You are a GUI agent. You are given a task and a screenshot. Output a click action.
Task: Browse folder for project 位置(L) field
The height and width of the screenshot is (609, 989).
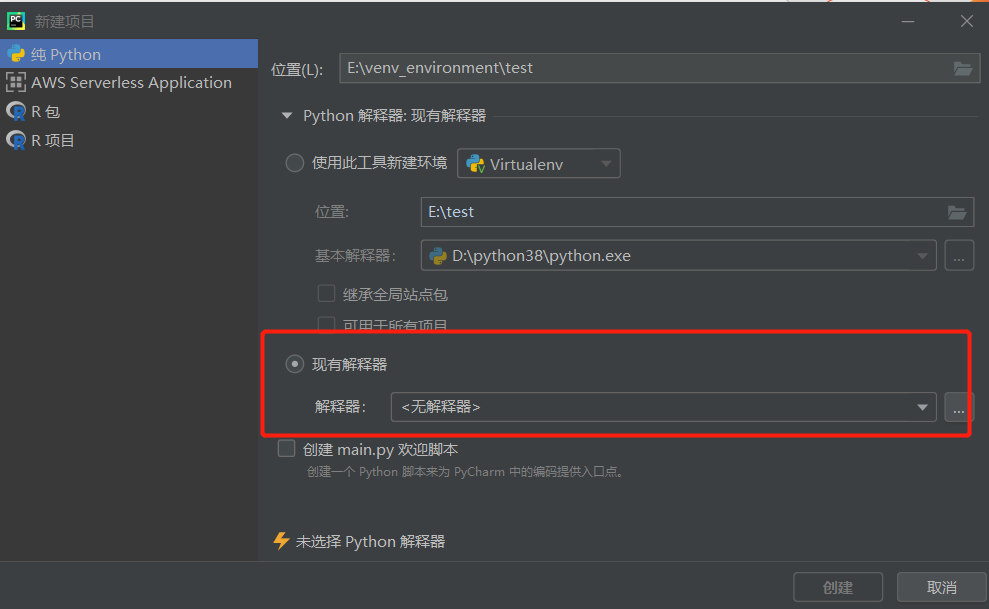click(963, 68)
